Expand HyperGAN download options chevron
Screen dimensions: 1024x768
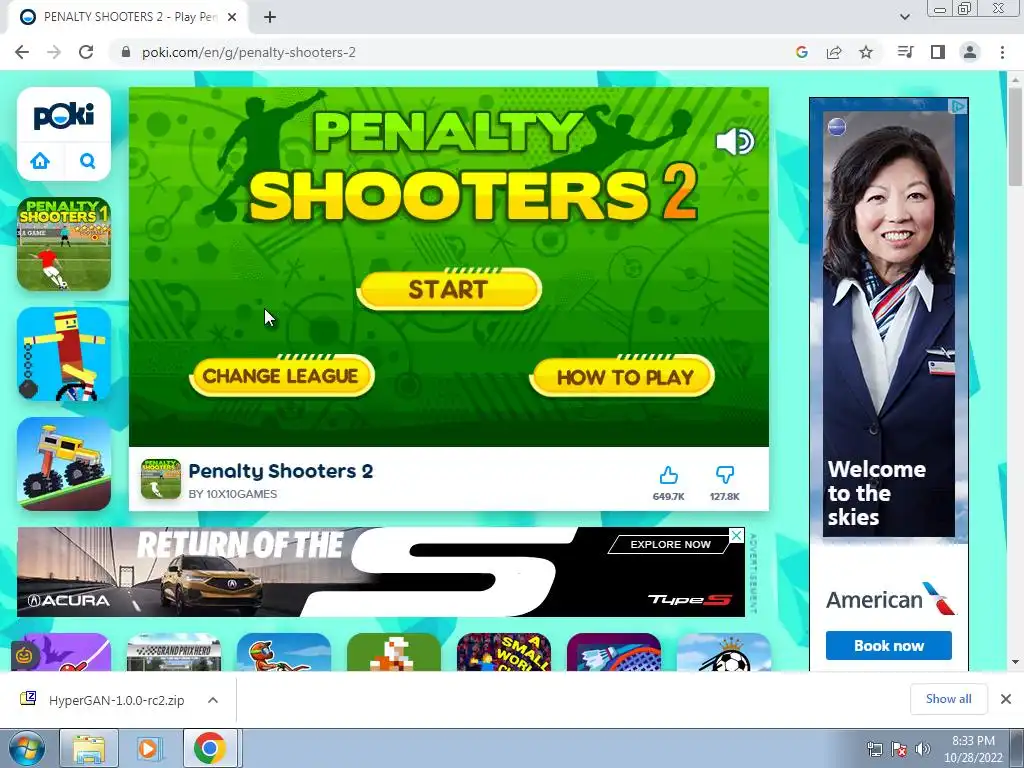(213, 699)
